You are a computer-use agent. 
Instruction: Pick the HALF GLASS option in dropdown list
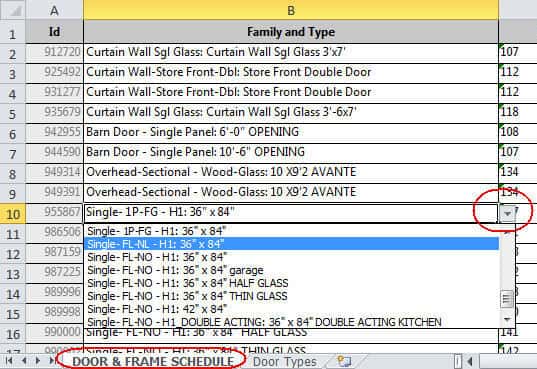click(x=291, y=283)
